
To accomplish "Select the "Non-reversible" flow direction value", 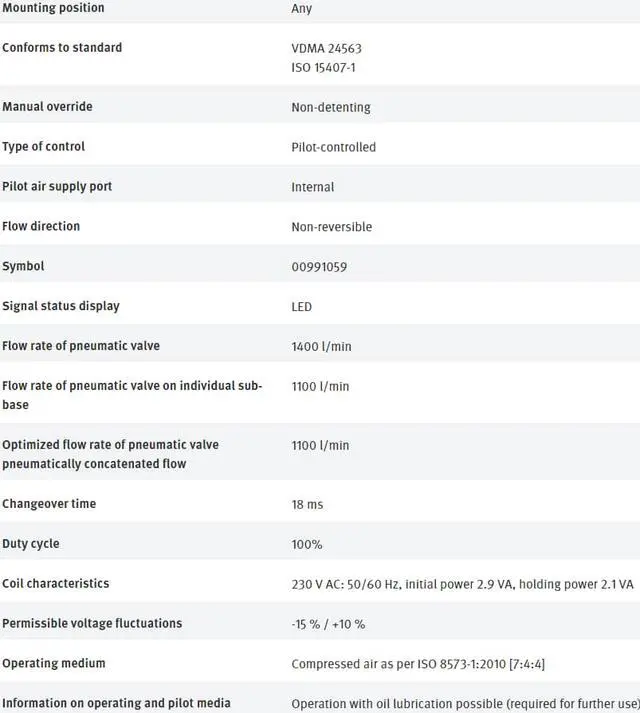I will (331, 227).
